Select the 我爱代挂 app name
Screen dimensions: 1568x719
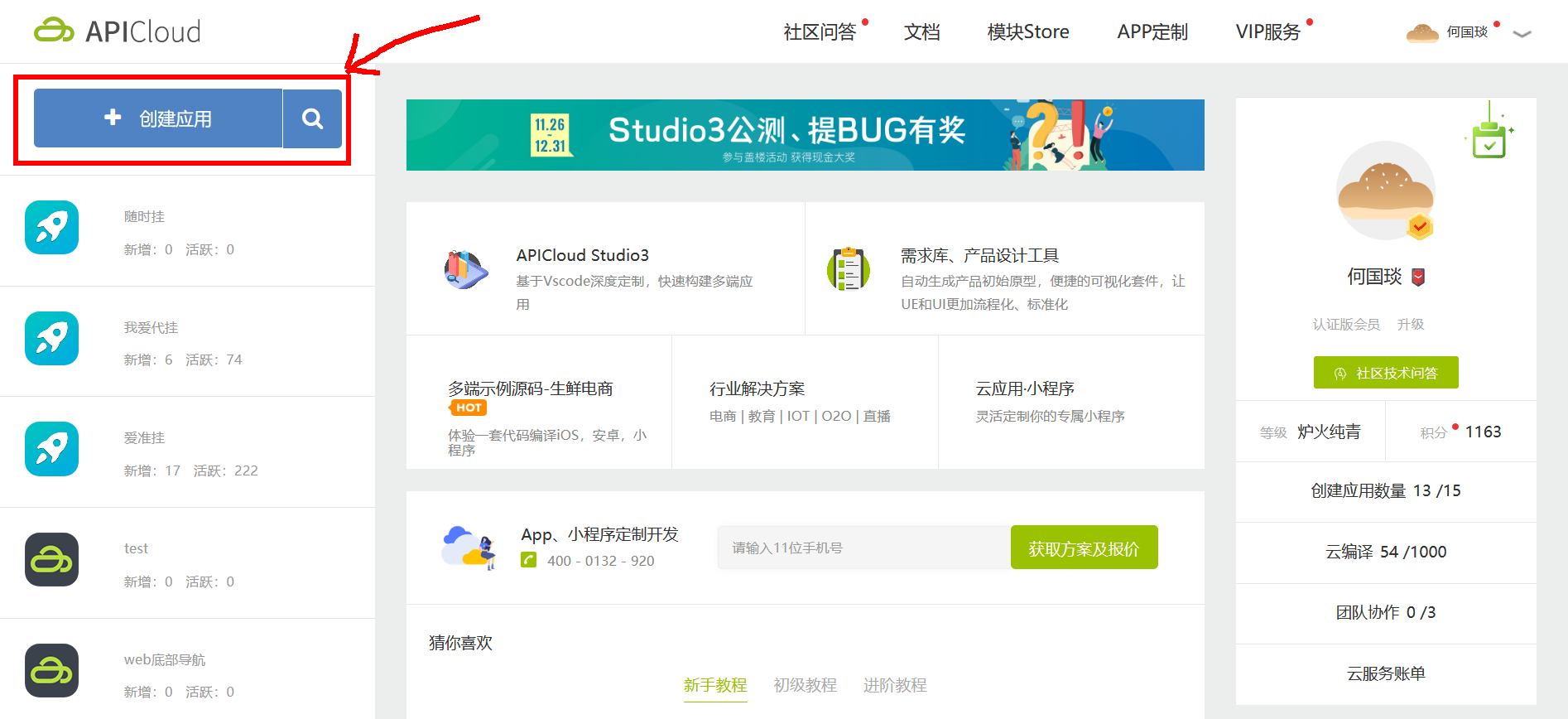click(151, 327)
